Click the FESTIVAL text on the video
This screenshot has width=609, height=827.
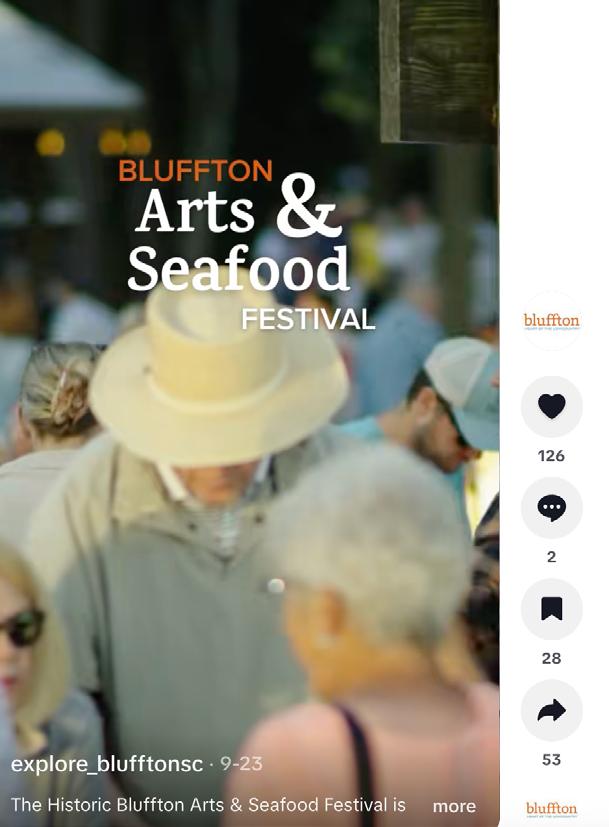coord(308,320)
